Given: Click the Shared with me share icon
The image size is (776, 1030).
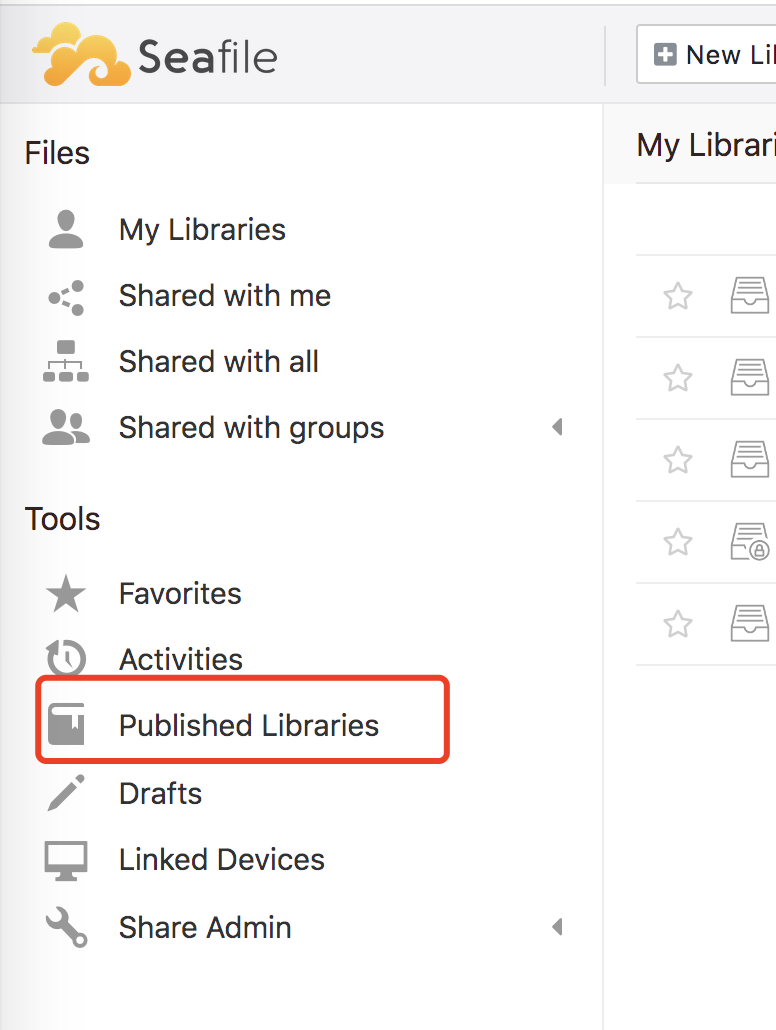Looking at the screenshot, I should [x=66, y=296].
